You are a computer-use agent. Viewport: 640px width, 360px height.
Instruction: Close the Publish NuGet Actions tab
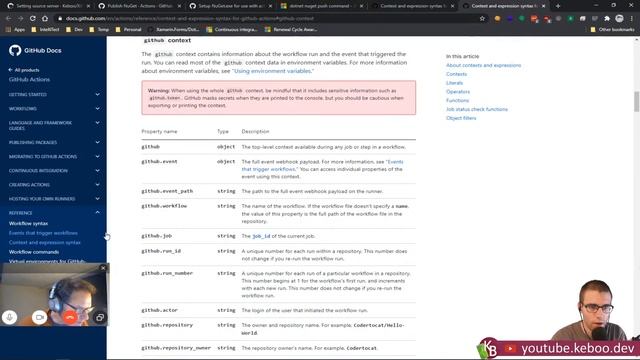point(179,6)
